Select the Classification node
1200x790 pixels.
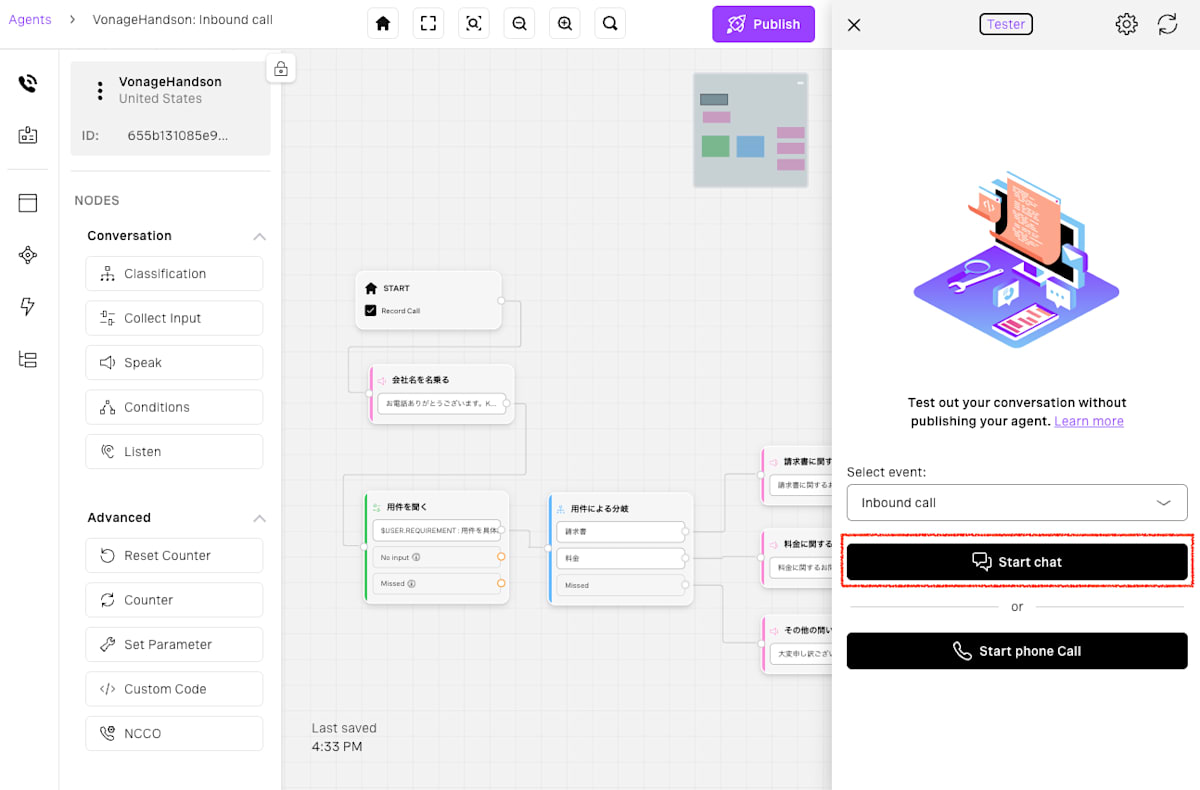[174, 274]
